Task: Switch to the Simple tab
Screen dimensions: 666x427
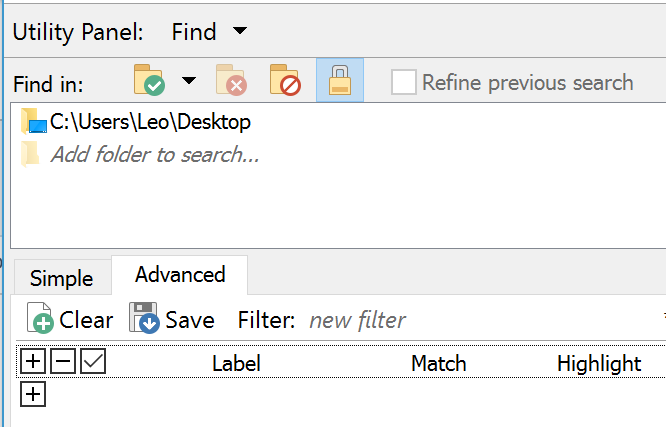Action: 62,278
